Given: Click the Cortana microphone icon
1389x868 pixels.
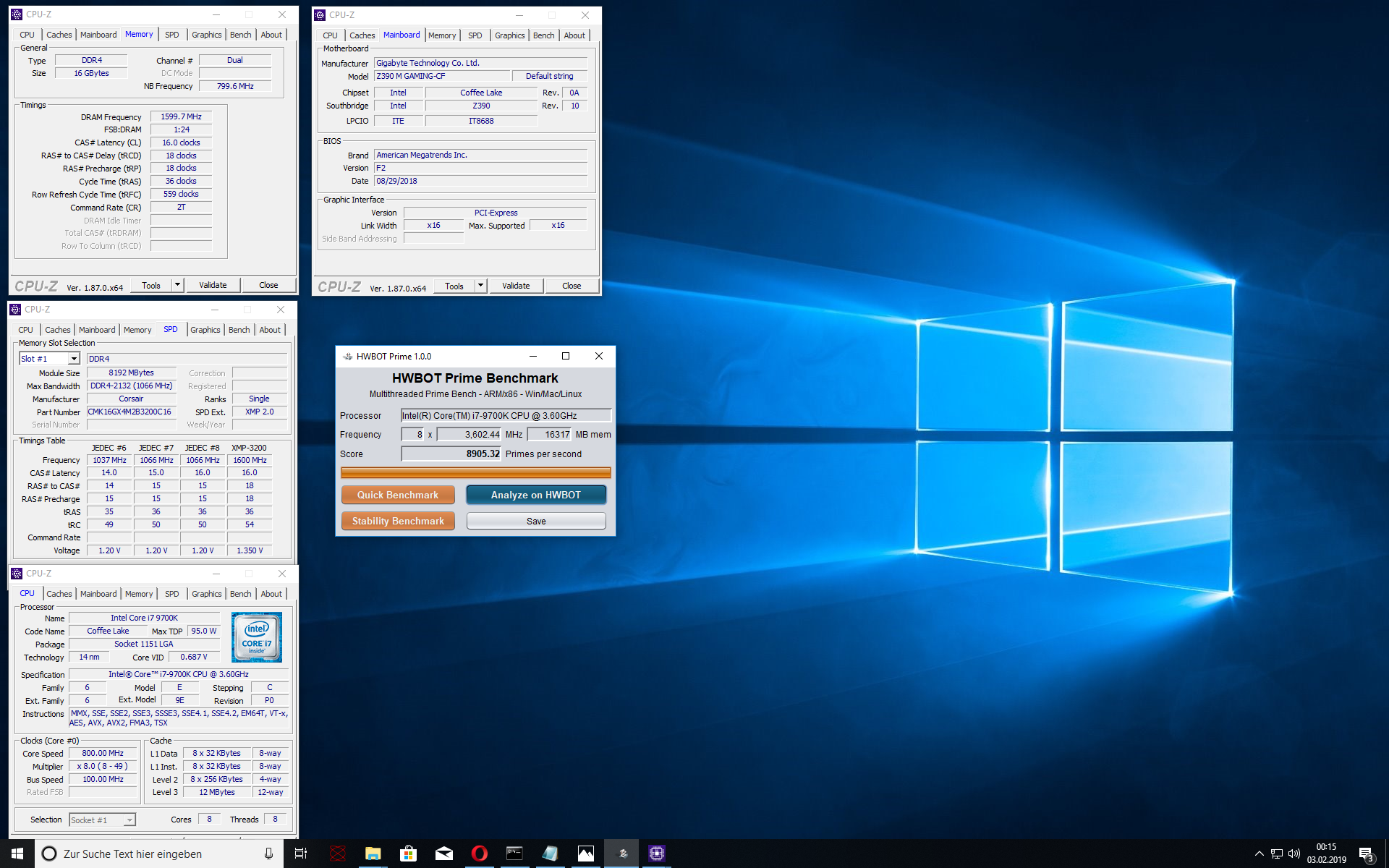Looking at the screenshot, I should [x=268, y=854].
